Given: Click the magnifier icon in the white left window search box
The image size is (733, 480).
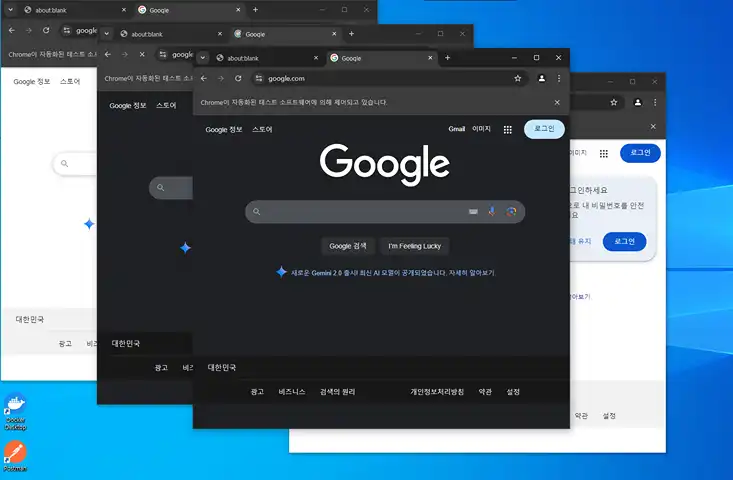Looking at the screenshot, I should [x=65, y=164].
